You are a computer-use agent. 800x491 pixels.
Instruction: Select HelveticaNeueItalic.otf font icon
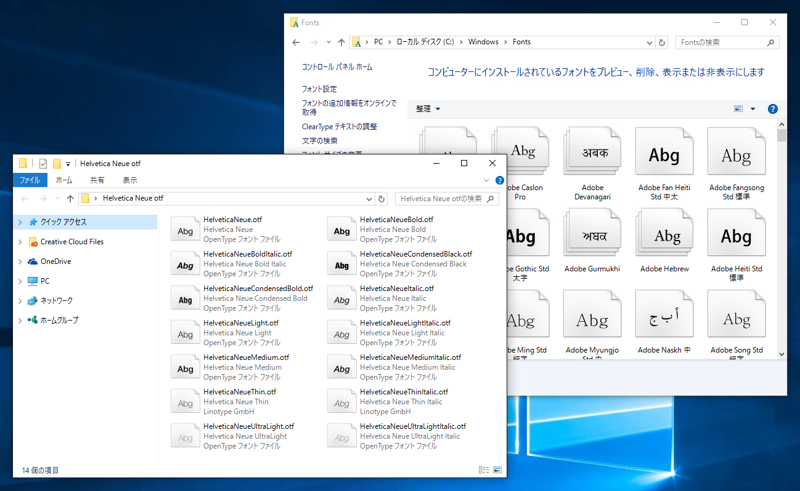341,299
